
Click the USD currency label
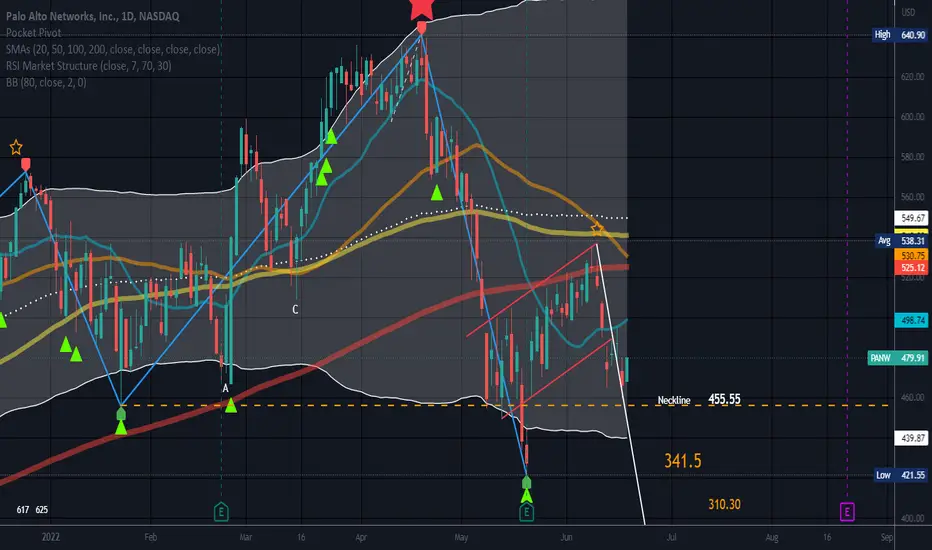(x=908, y=12)
